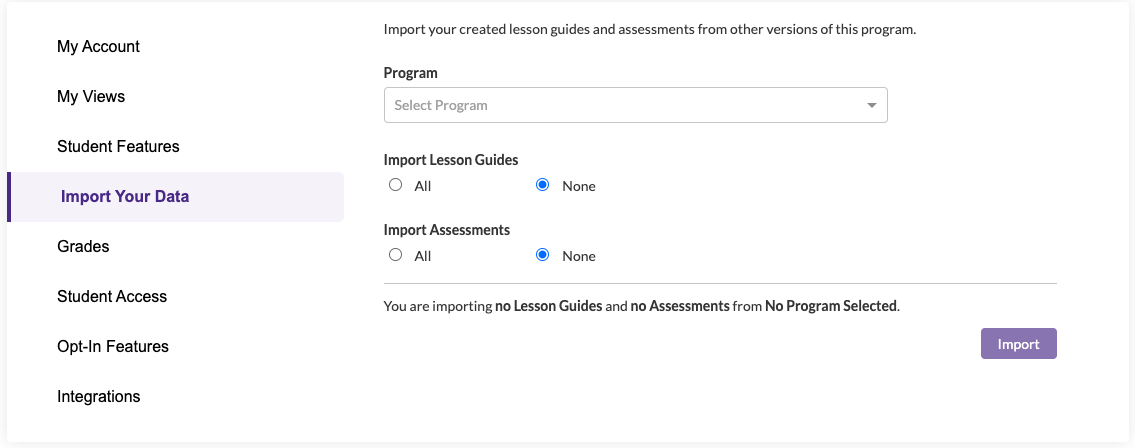Go to Integrations settings
The width and height of the screenshot is (1135, 448).
pos(98,397)
